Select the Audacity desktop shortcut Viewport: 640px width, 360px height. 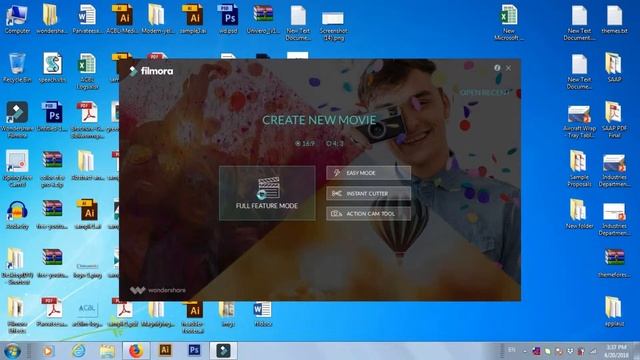[x=17, y=215]
